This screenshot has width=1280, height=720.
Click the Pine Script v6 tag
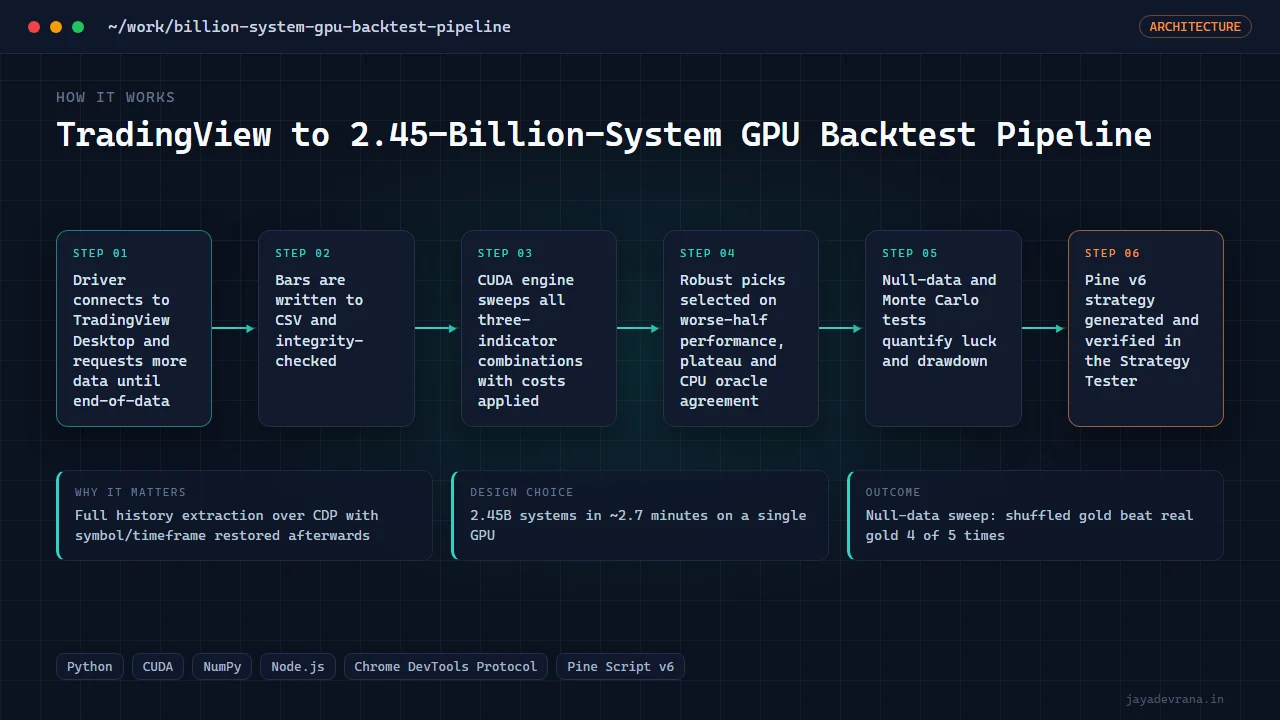pos(621,667)
